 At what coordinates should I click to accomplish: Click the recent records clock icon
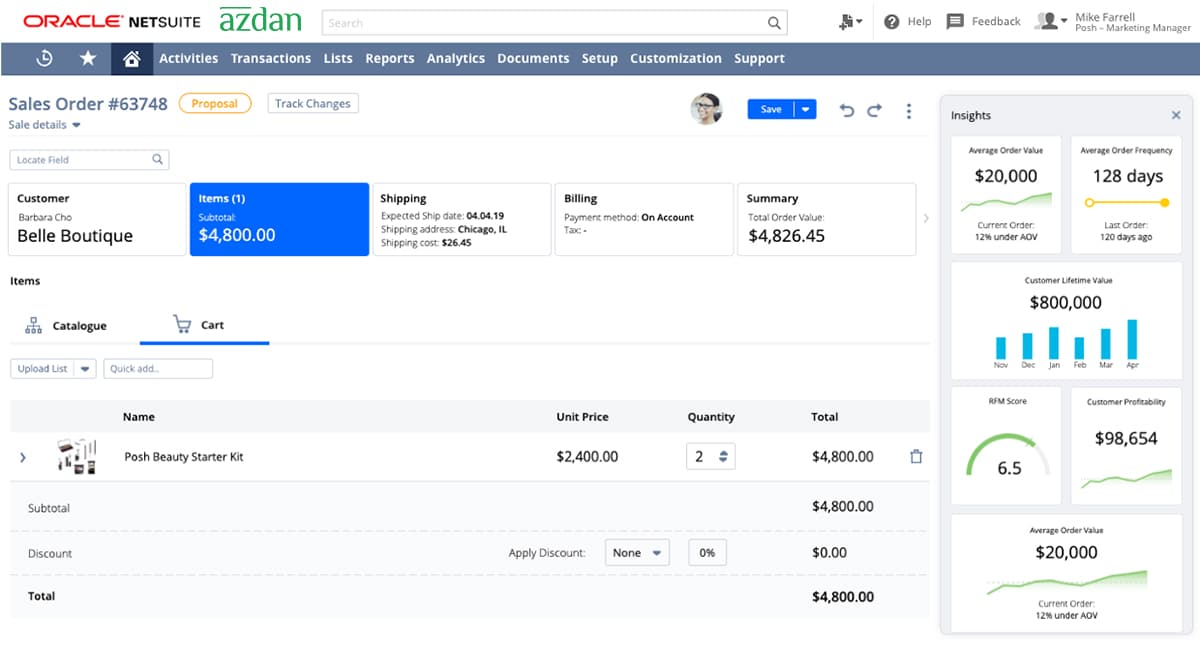coord(44,58)
